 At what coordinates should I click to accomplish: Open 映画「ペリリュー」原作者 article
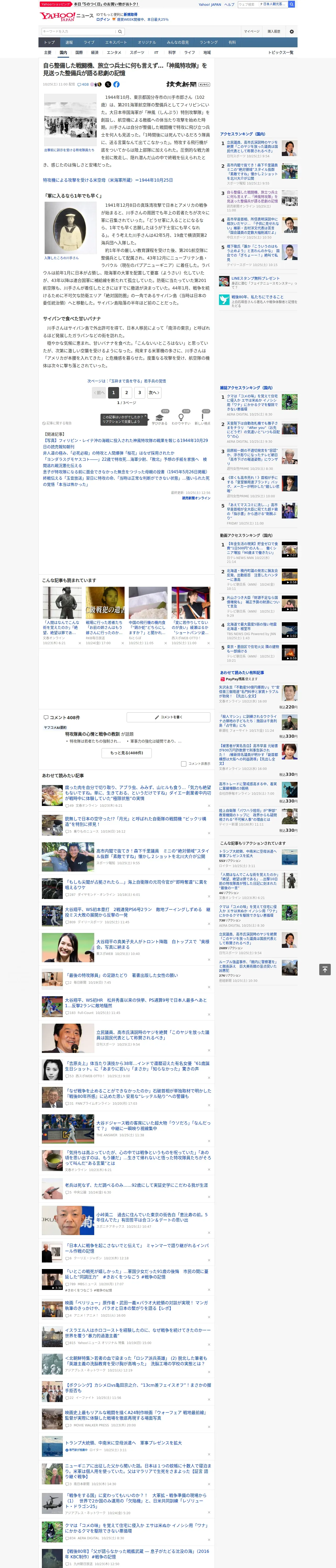(137, 1305)
